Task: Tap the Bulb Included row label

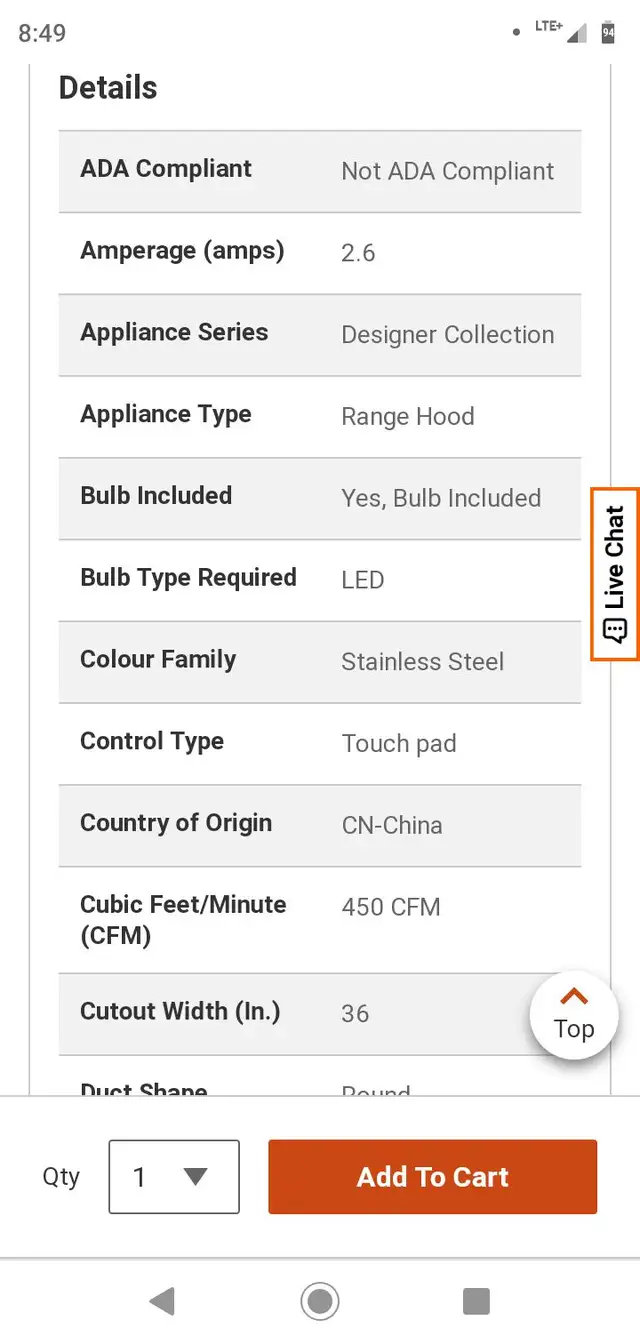Action: (x=156, y=496)
